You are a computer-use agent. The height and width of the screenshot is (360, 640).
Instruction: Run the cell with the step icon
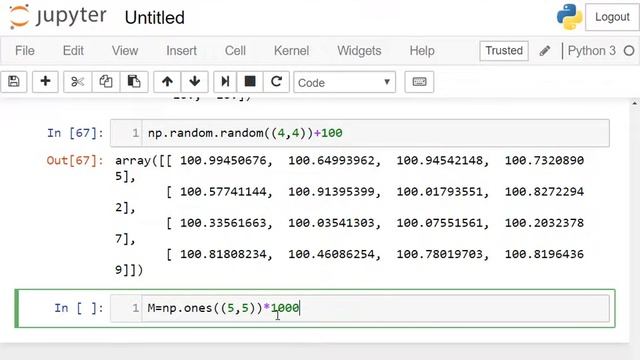(x=225, y=82)
